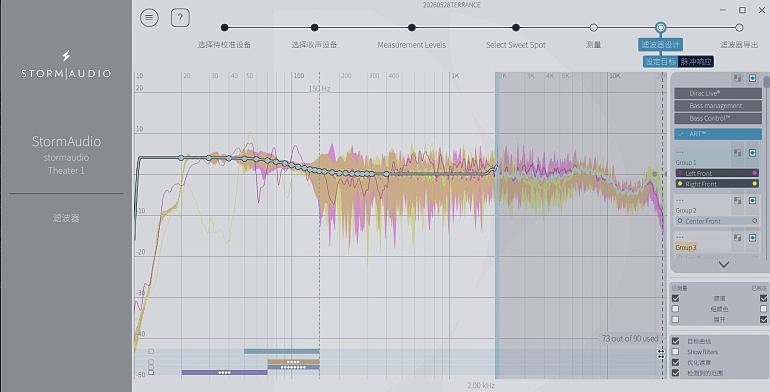The image size is (770, 392).
Task: Click Group 1's link channels icon
Action: [x=737, y=153]
